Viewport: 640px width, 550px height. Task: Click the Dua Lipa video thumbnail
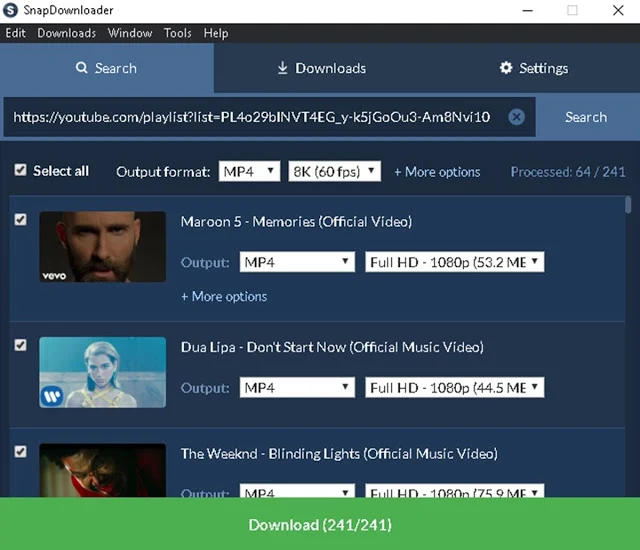click(102, 372)
